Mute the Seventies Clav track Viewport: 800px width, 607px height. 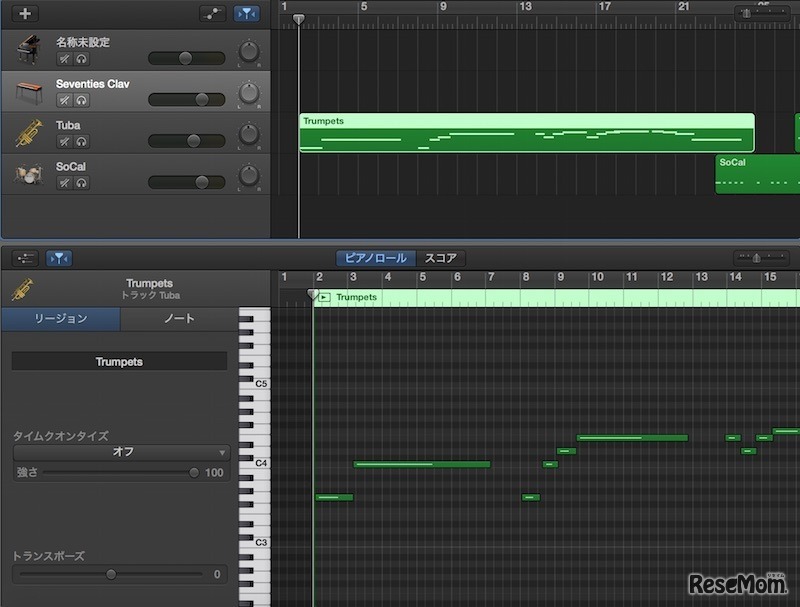click(64, 101)
